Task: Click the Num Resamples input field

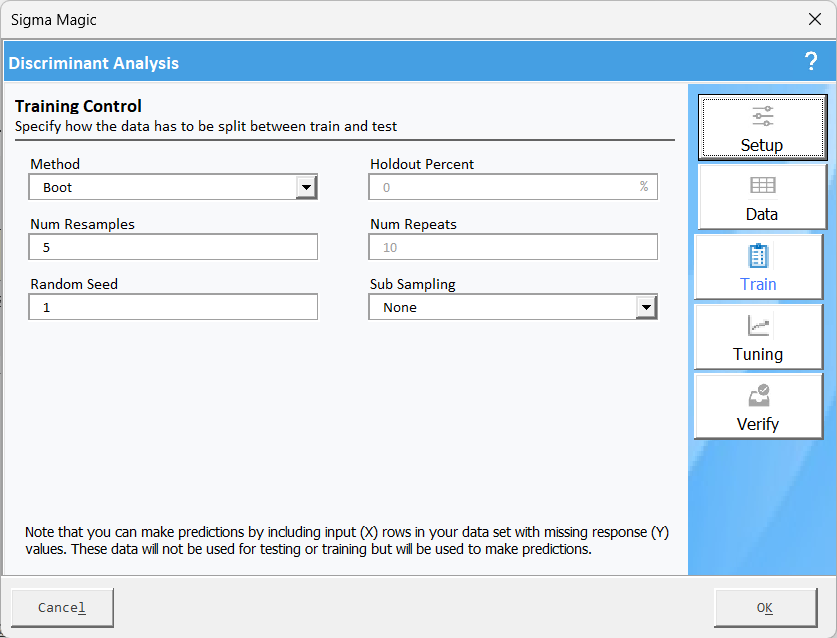Action: [x=173, y=247]
